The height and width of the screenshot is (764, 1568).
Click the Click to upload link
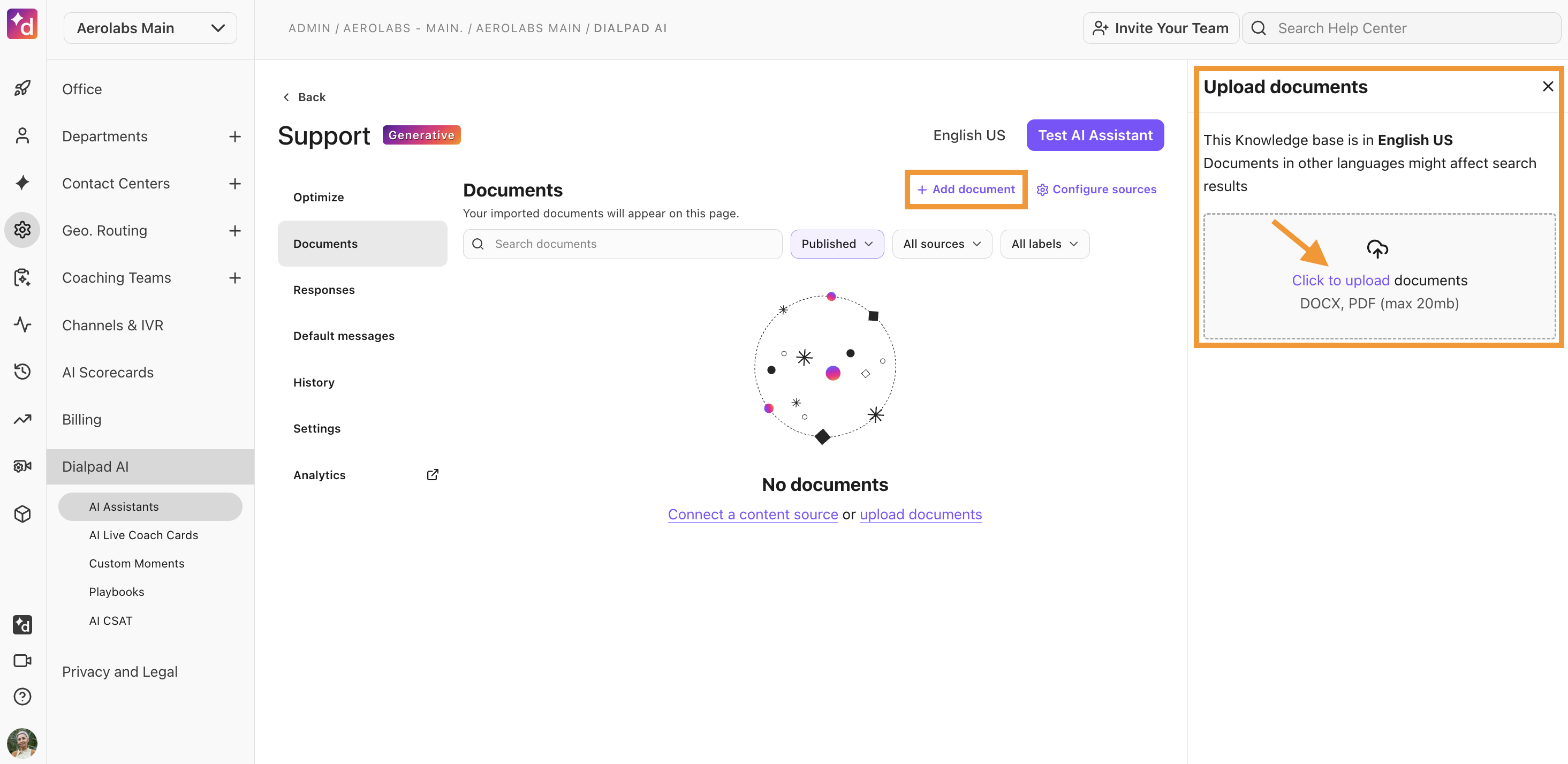point(1341,280)
